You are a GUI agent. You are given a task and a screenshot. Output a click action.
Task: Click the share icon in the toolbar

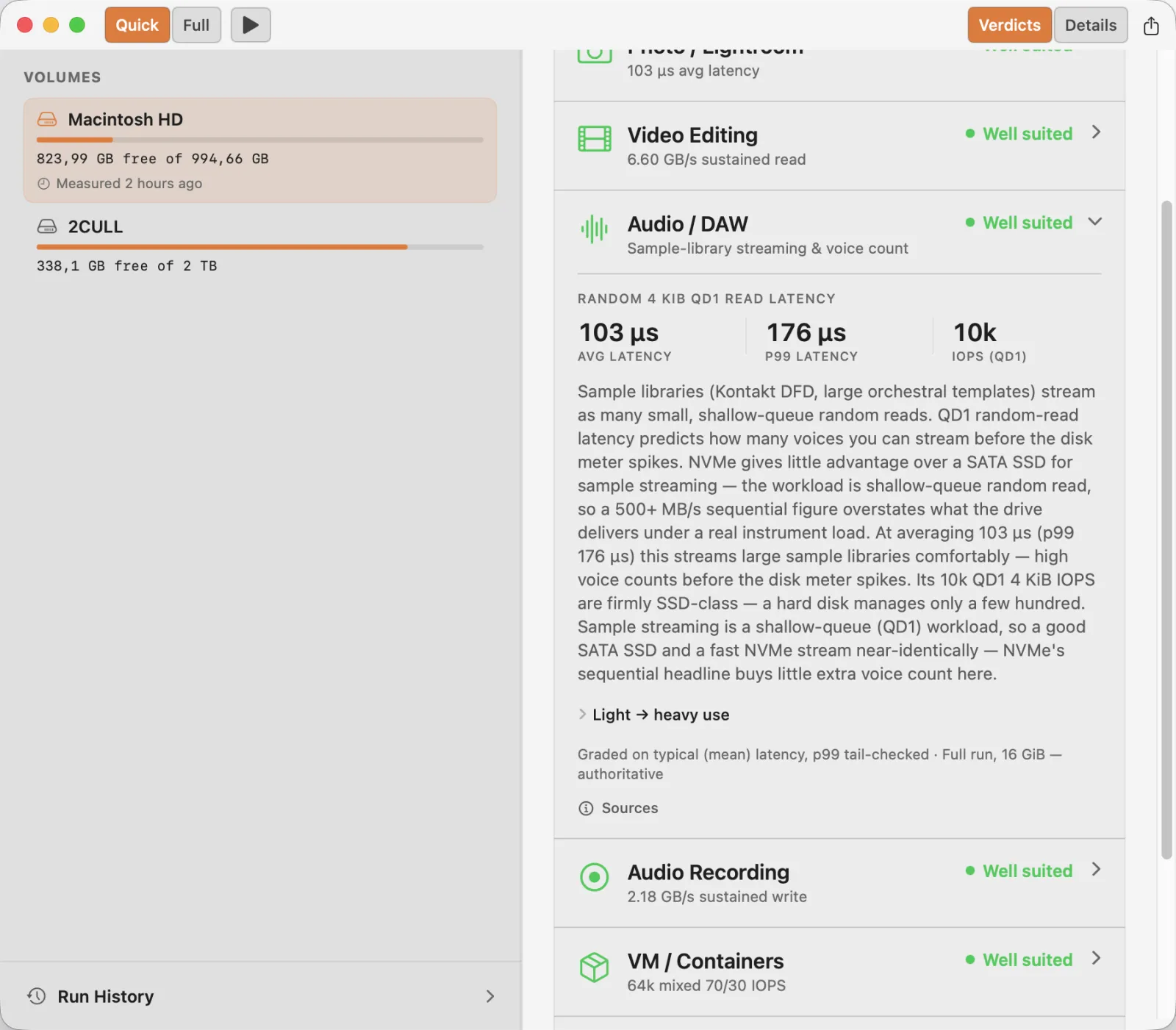pyautogui.click(x=1151, y=26)
